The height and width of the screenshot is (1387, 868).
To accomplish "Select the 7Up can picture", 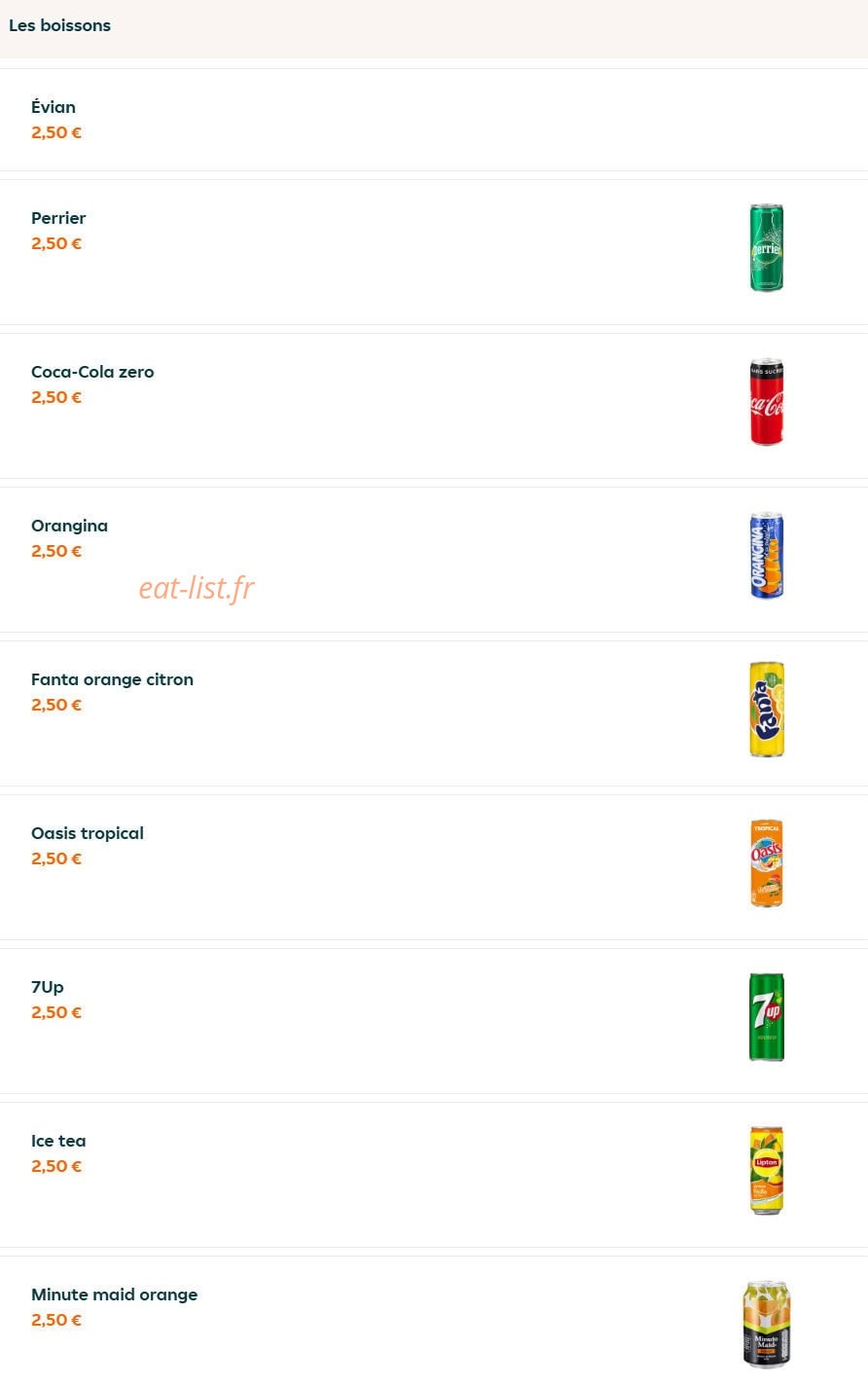I will pos(767,1016).
